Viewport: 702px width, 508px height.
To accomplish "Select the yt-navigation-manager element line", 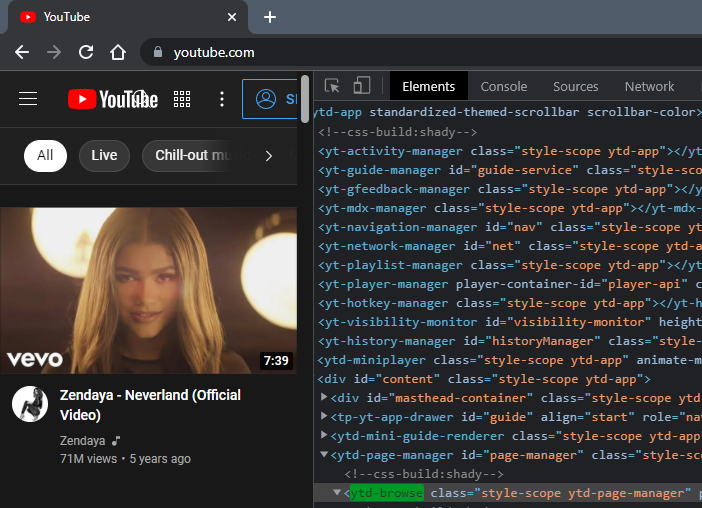I will point(508,227).
